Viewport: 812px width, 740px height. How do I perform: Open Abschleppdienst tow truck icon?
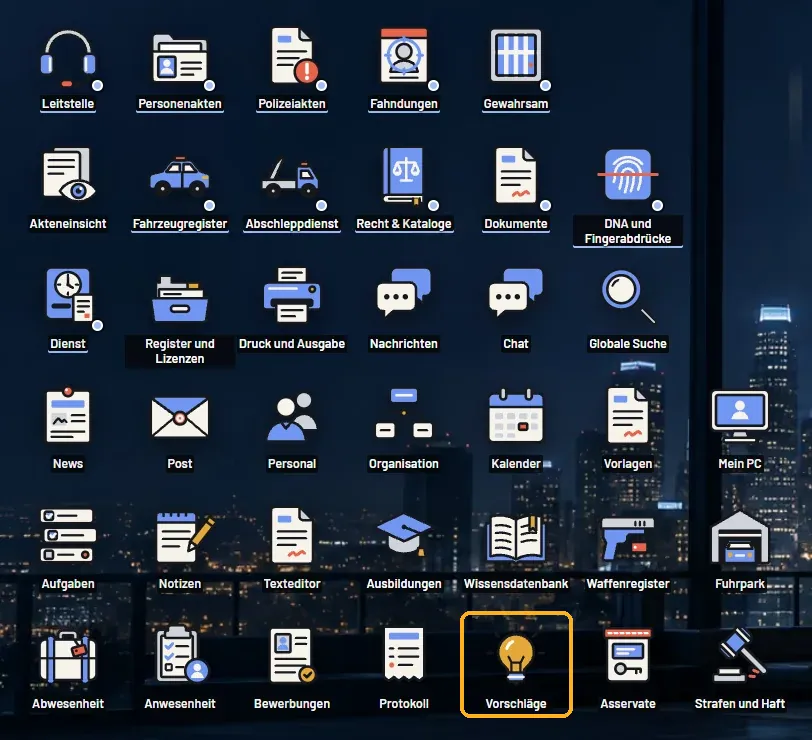(292, 177)
